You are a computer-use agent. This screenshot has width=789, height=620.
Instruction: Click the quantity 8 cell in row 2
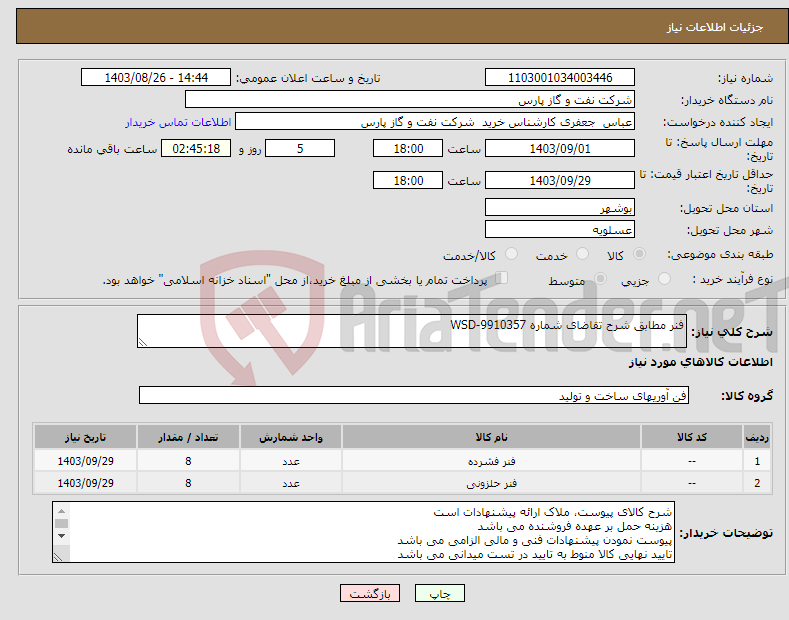tap(188, 483)
